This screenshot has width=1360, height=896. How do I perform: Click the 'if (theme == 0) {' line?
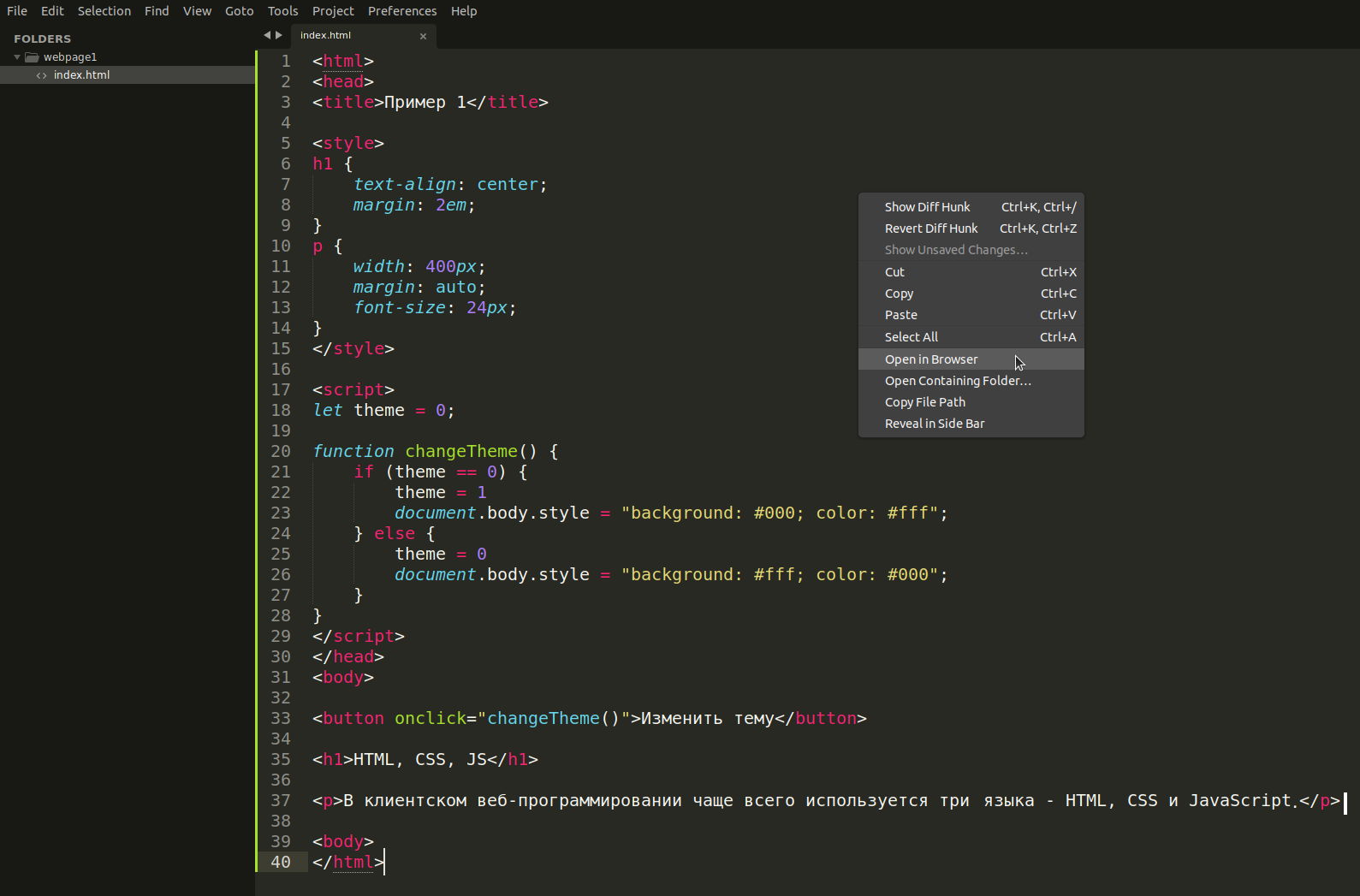[441, 472]
